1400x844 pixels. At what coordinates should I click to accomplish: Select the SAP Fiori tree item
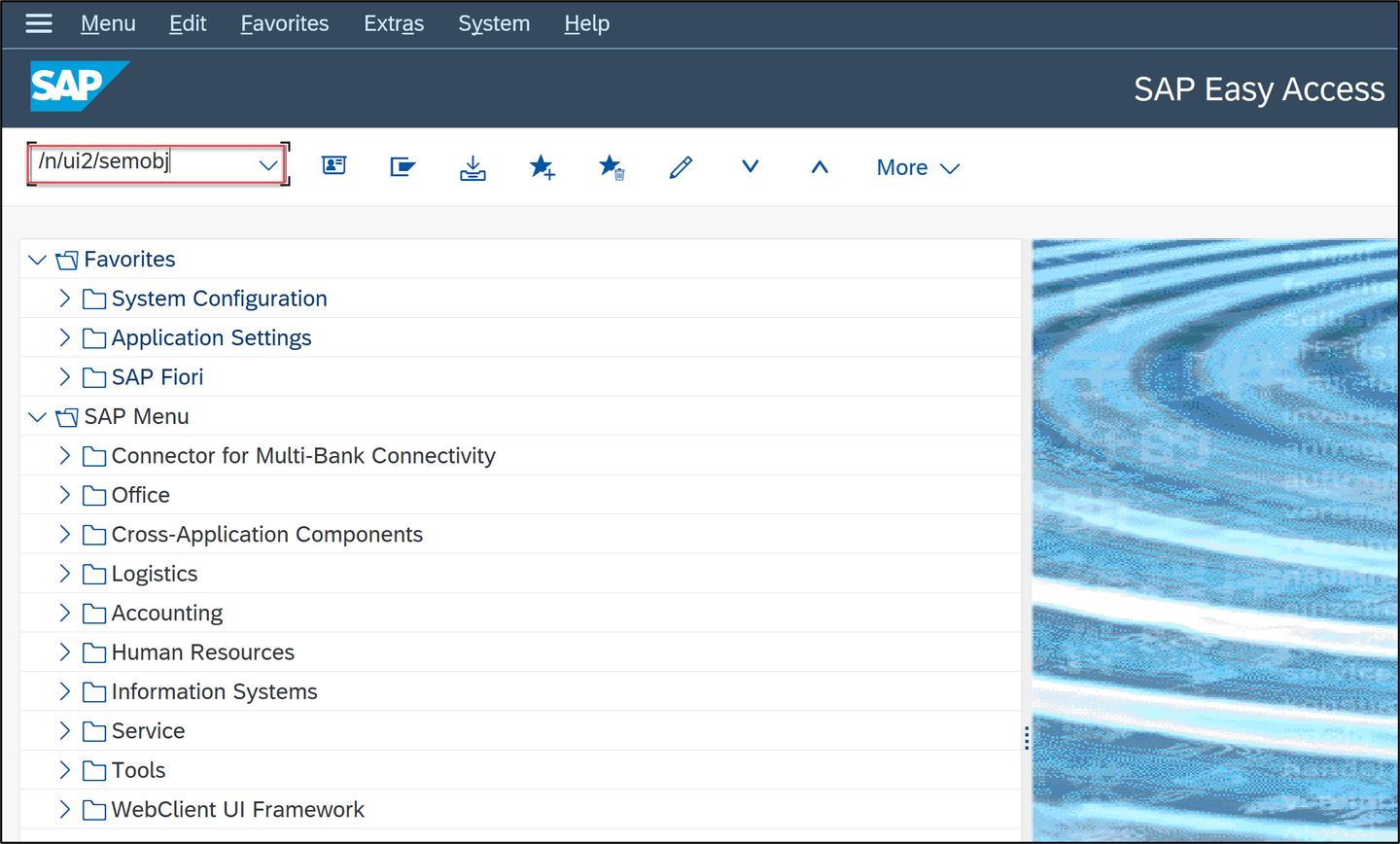[157, 377]
